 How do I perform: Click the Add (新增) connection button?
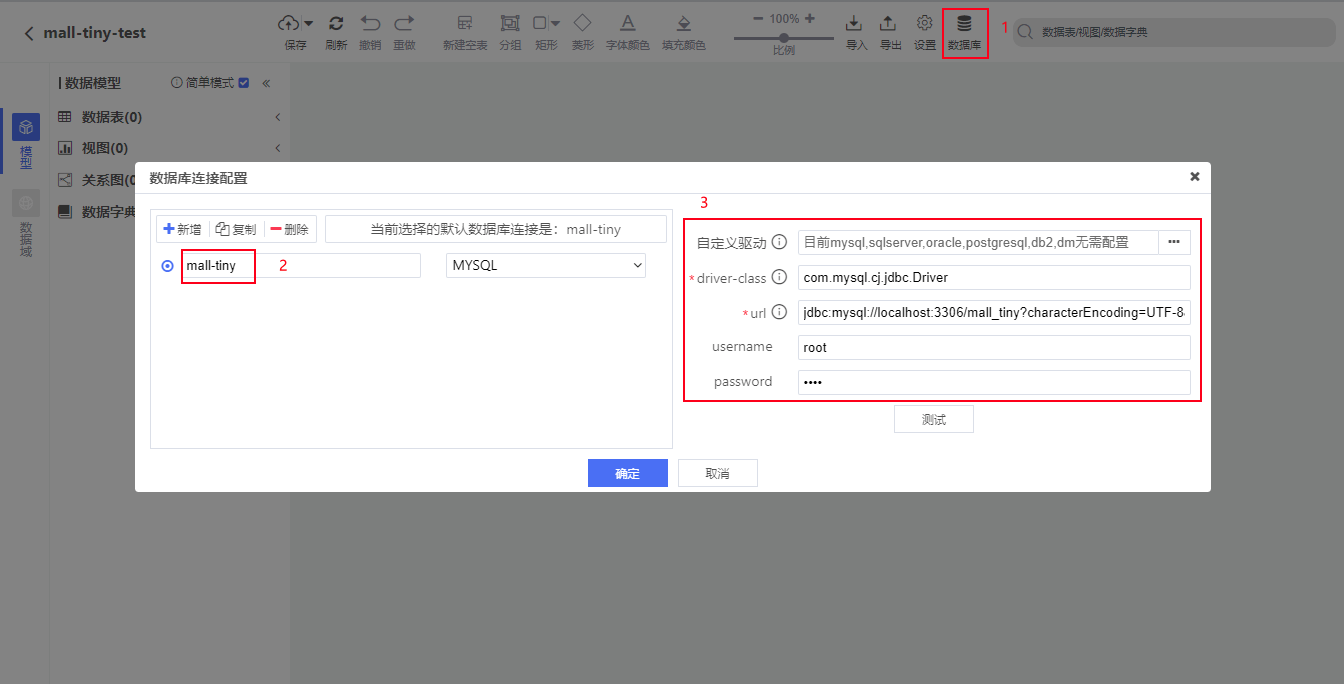[x=182, y=229]
